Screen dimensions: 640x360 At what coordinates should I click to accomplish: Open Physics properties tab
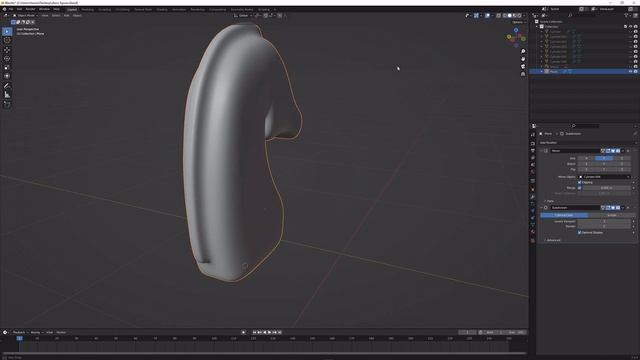[533, 211]
